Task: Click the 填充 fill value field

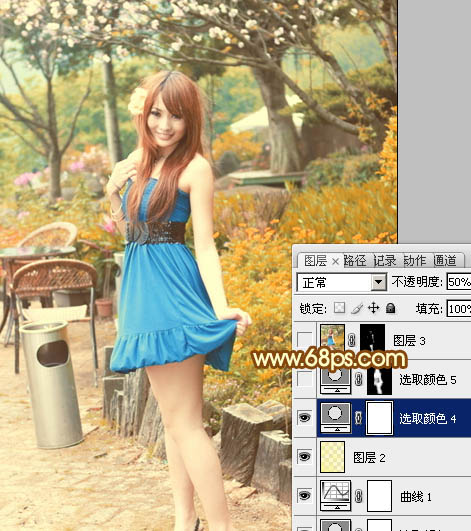Action: click(459, 309)
